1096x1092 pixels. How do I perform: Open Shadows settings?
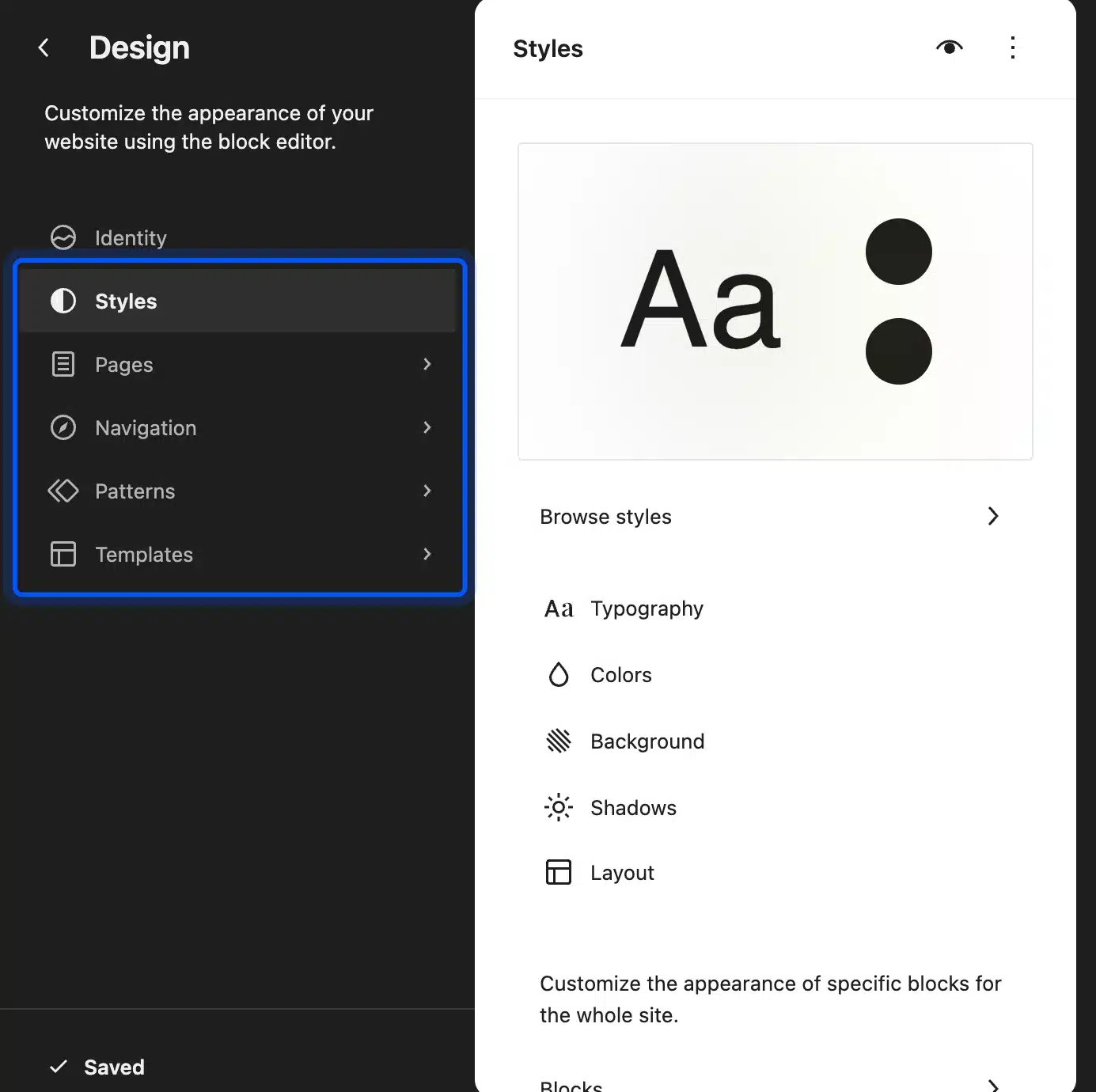coord(775,807)
